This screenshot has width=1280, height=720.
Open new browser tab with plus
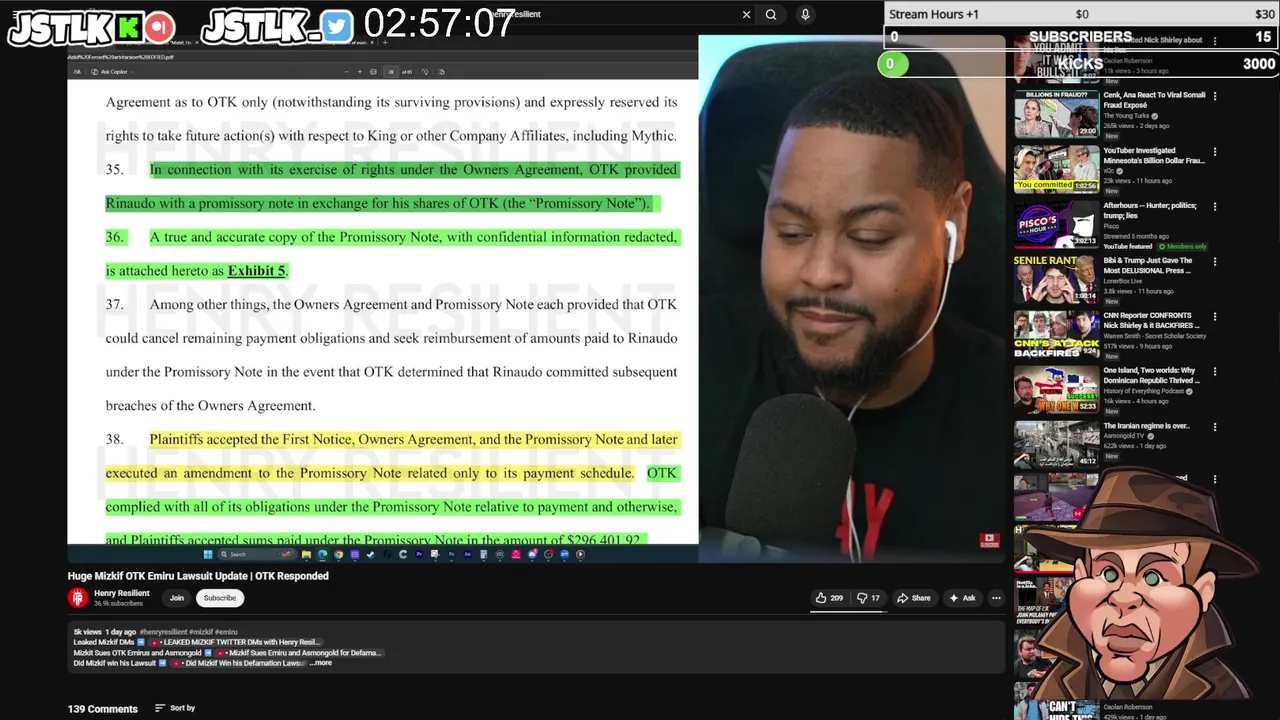pyautogui.click(x=385, y=42)
